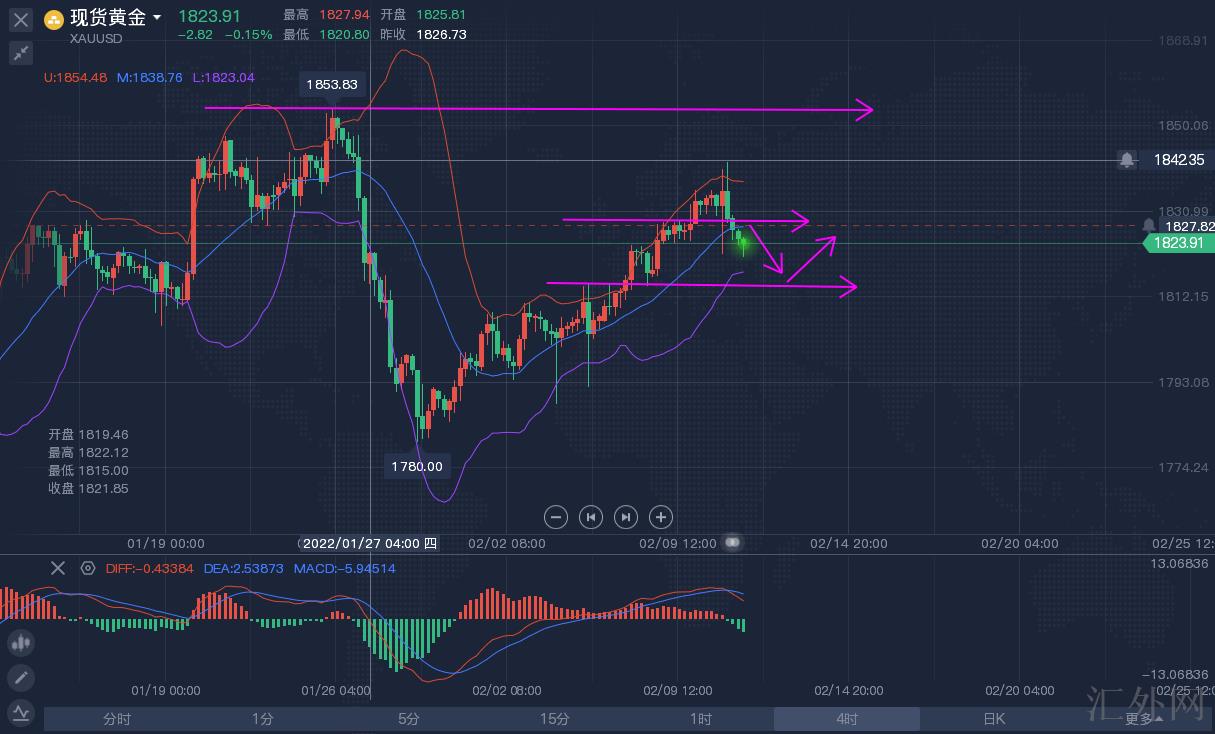Screen dimensions: 1215x734
Task: Switch to 日K timeframe tab
Action: pos(993,719)
